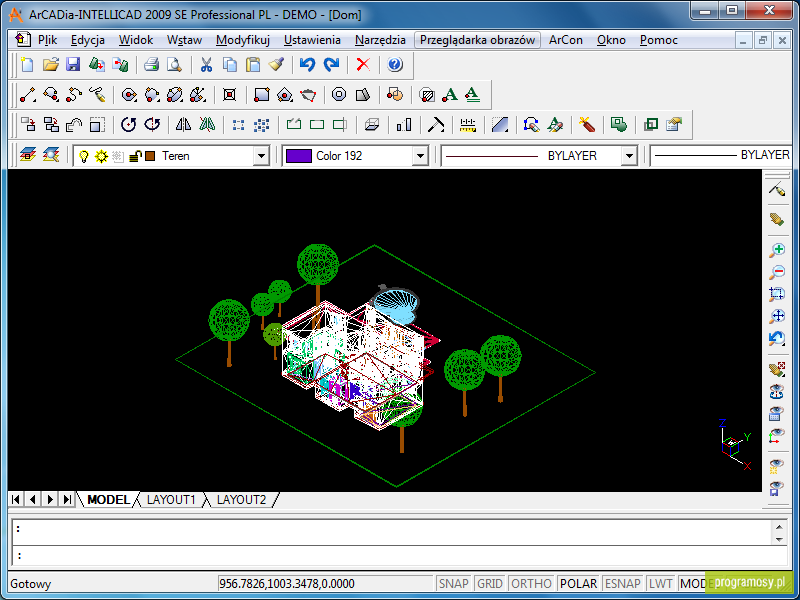
Task: Toggle LWT lineweight display in the status bar
Action: point(660,584)
